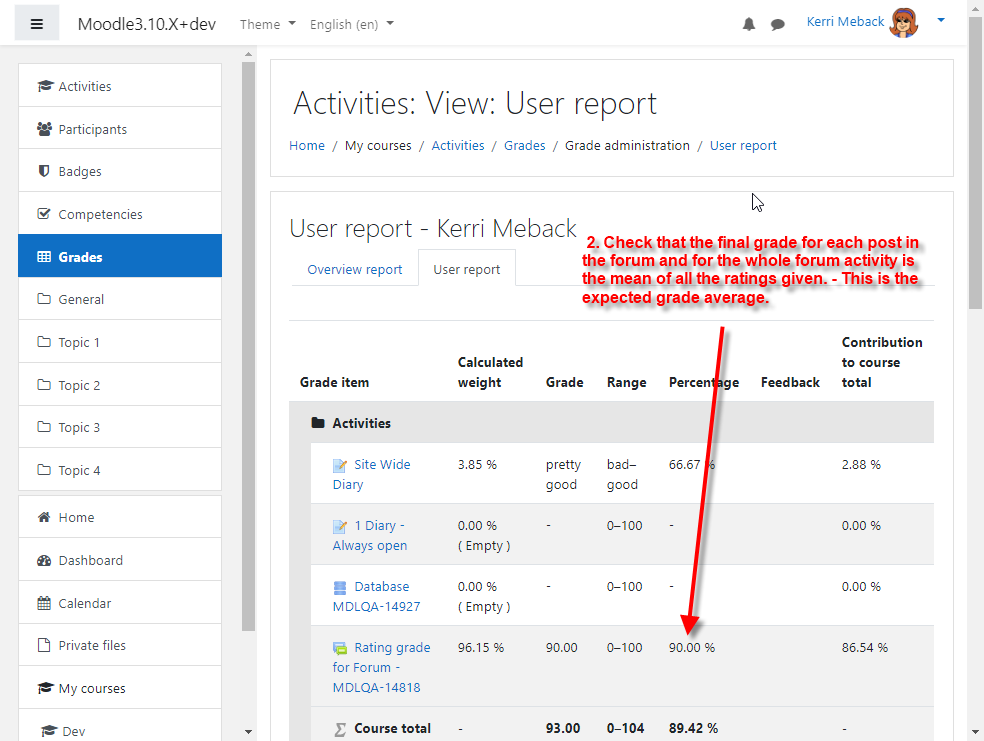Open the 1 Diary - Always open link
984x741 pixels.
coord(370,535)
